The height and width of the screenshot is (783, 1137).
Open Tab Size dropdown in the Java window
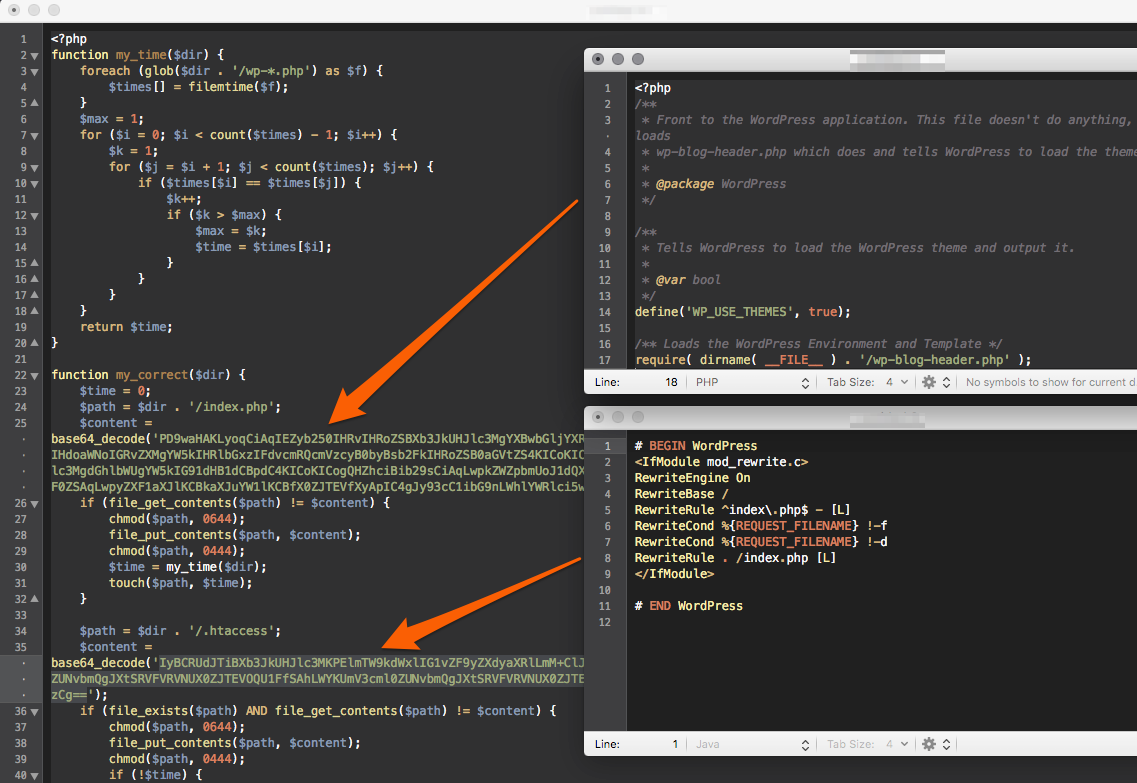pyautogui.click(x=868, y=744)
